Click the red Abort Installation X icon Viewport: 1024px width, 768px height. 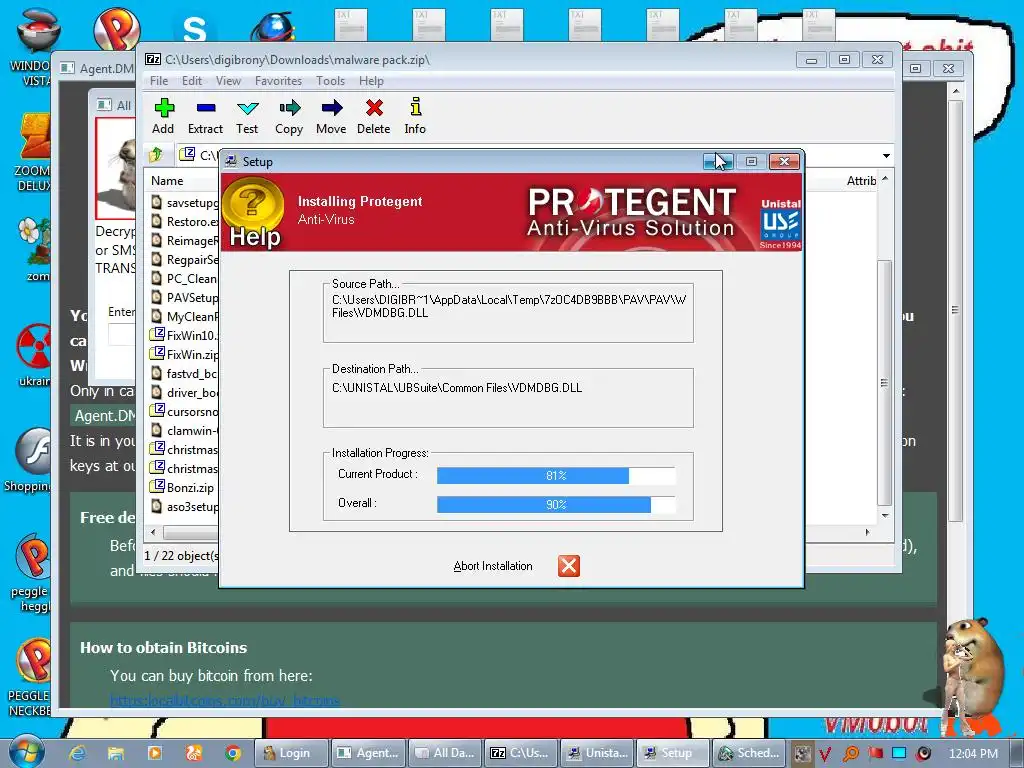(x=569, y=566)
